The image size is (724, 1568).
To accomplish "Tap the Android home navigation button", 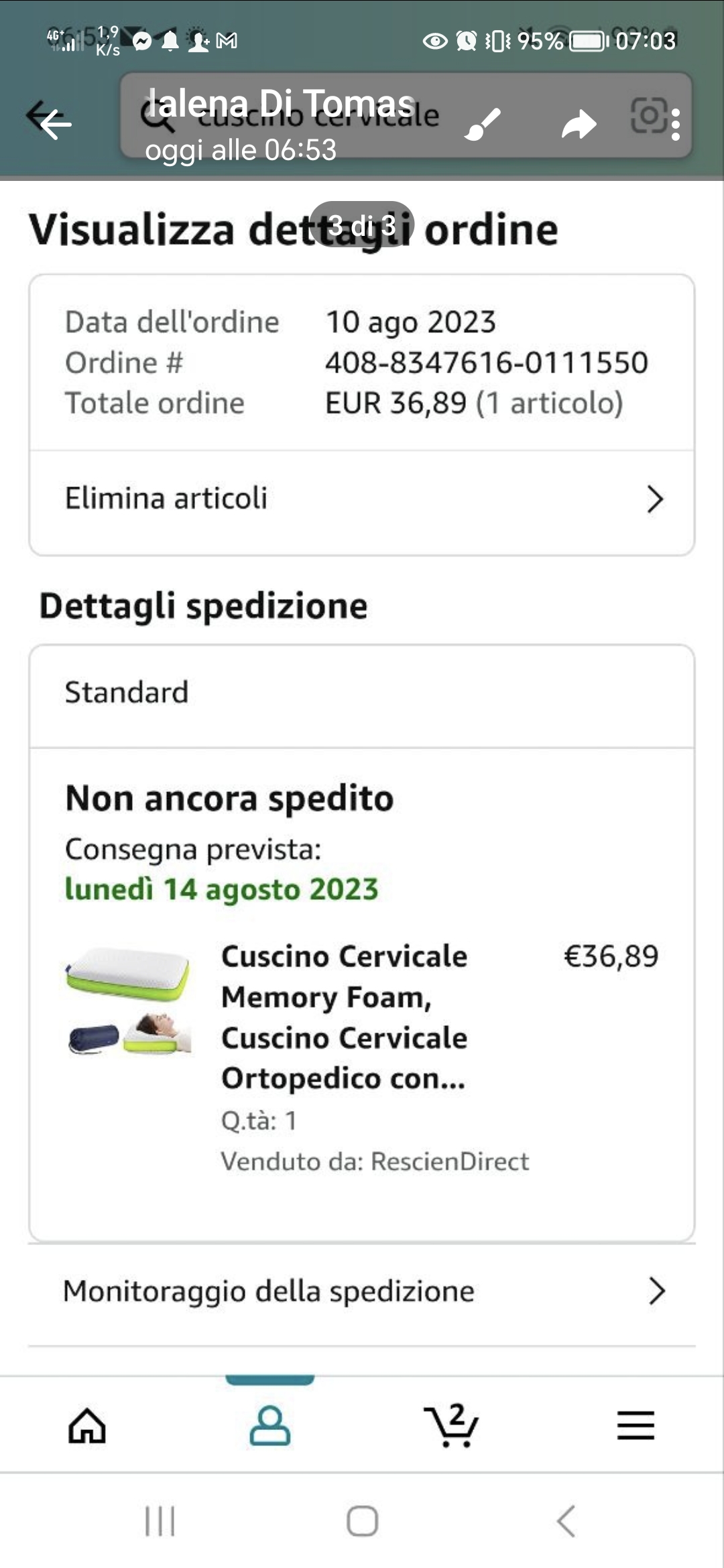I will 362,1521.
